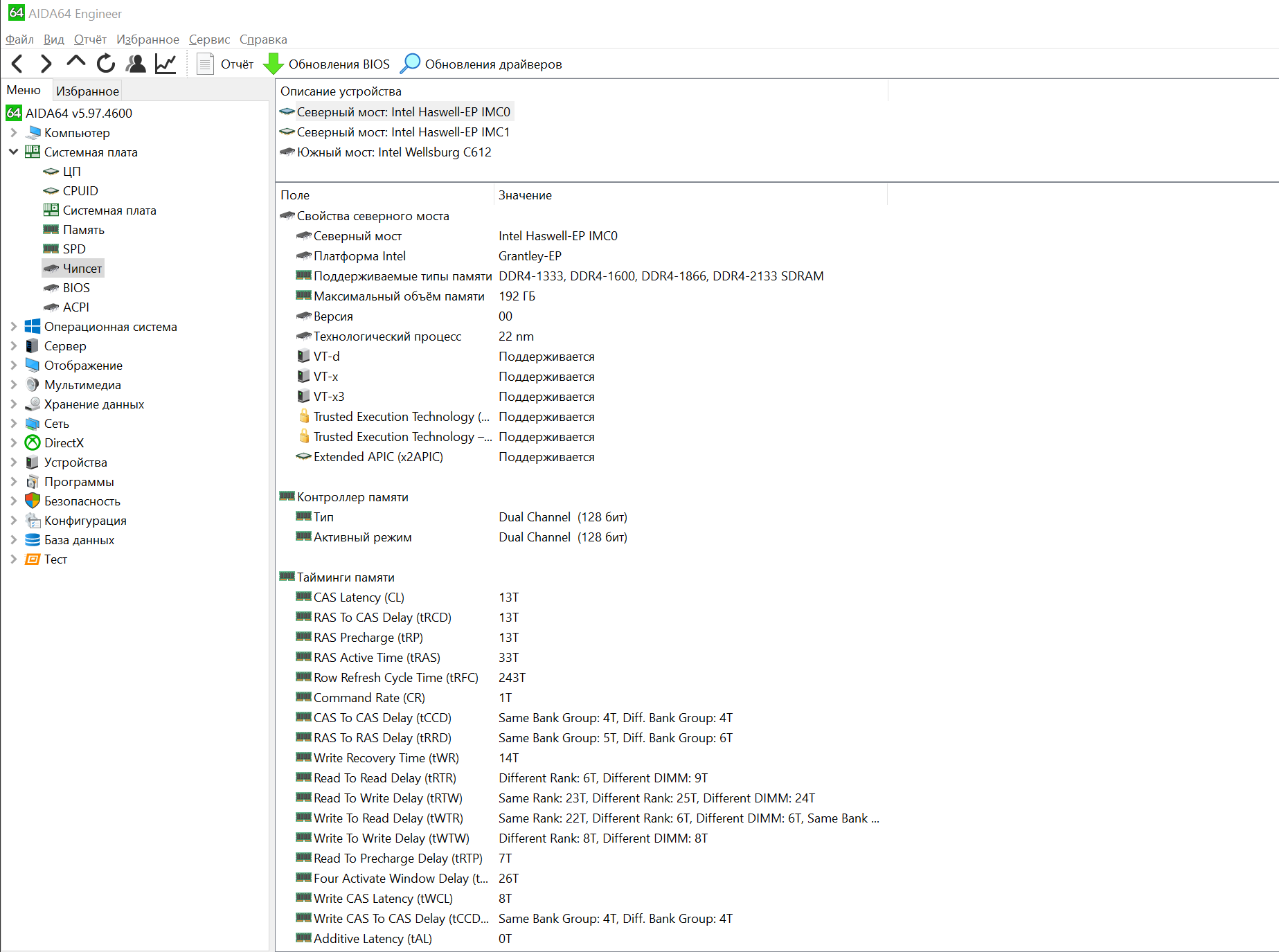Click the База данных database icon
The image size is (1279, 952).
click(x=33, y=539)
